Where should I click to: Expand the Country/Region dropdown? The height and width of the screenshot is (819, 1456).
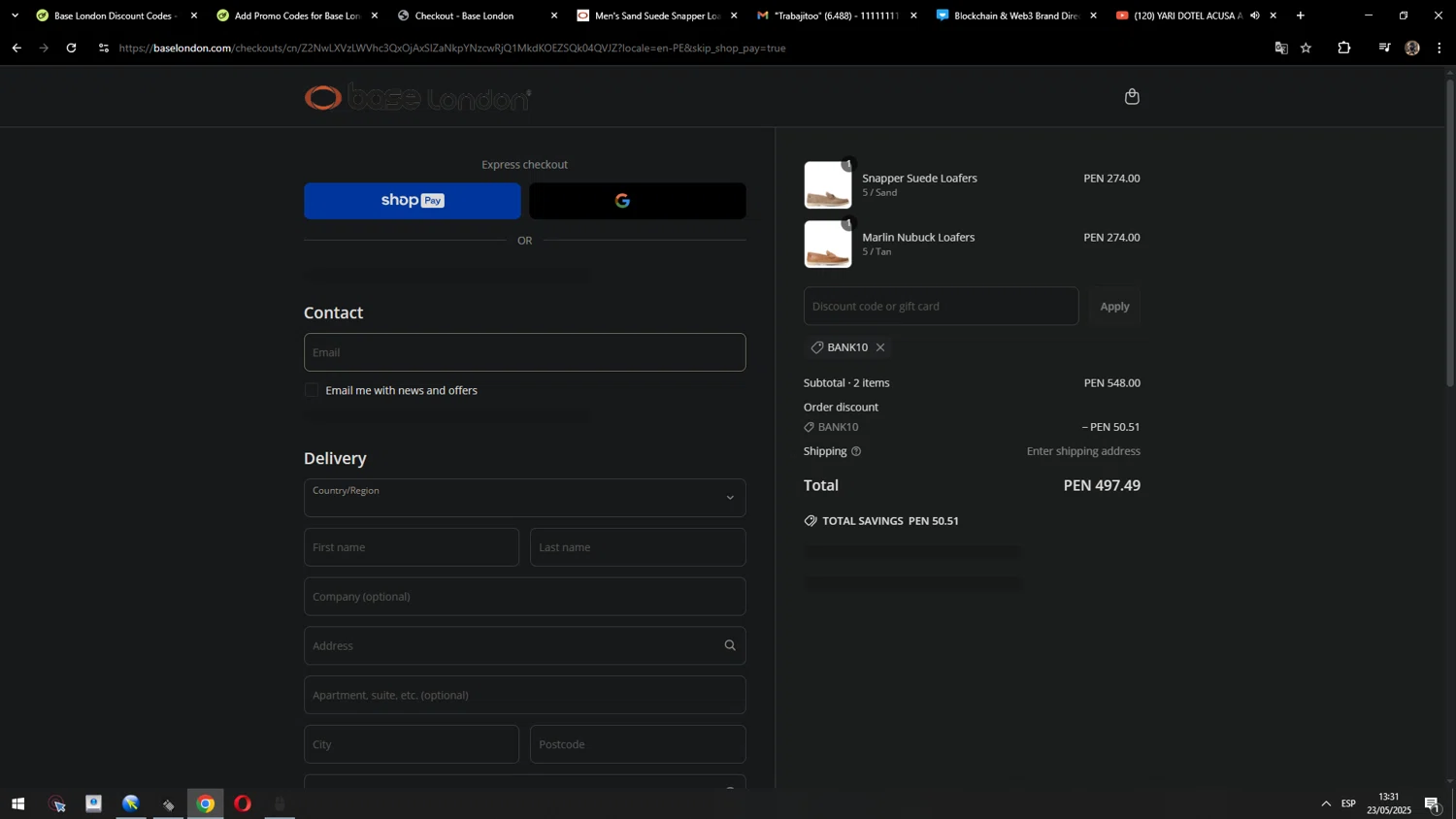pos(525,498)
